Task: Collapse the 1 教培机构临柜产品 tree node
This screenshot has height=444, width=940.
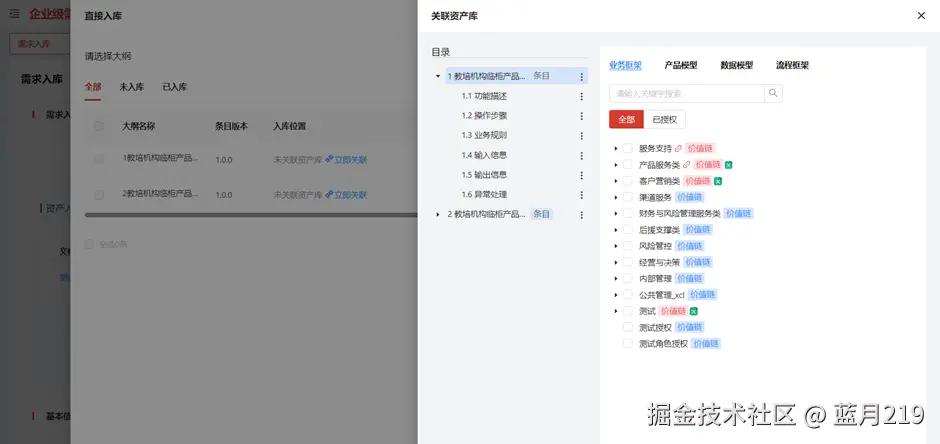Action: point(438,76)
